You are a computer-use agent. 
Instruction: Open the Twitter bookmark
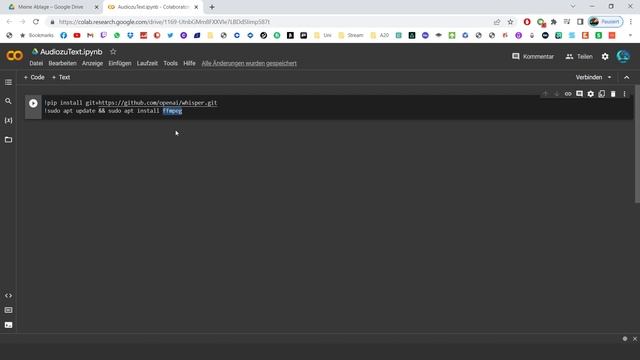coord(170,36)
